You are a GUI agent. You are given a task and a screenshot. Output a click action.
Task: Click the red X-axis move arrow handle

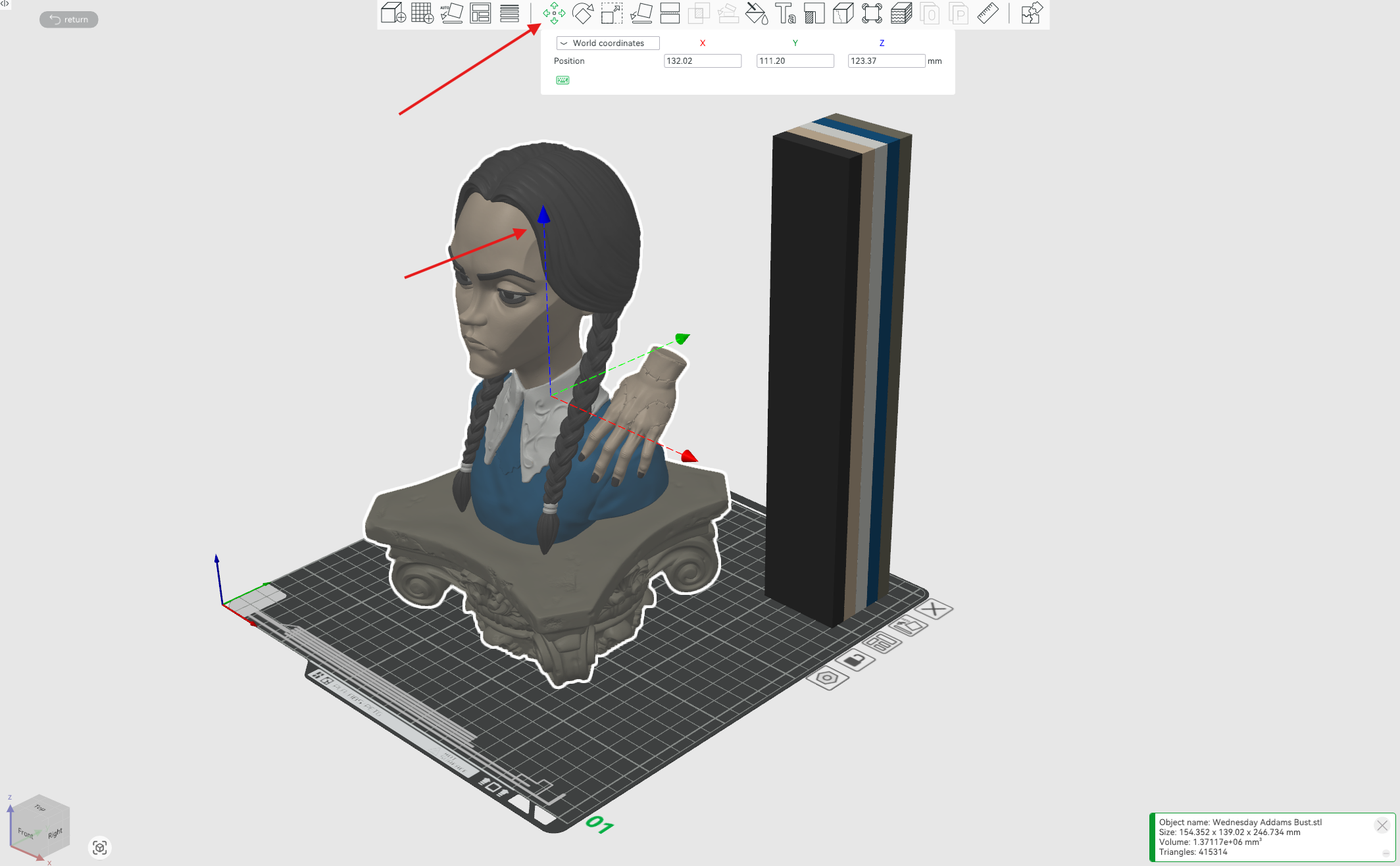click(689, 456)
